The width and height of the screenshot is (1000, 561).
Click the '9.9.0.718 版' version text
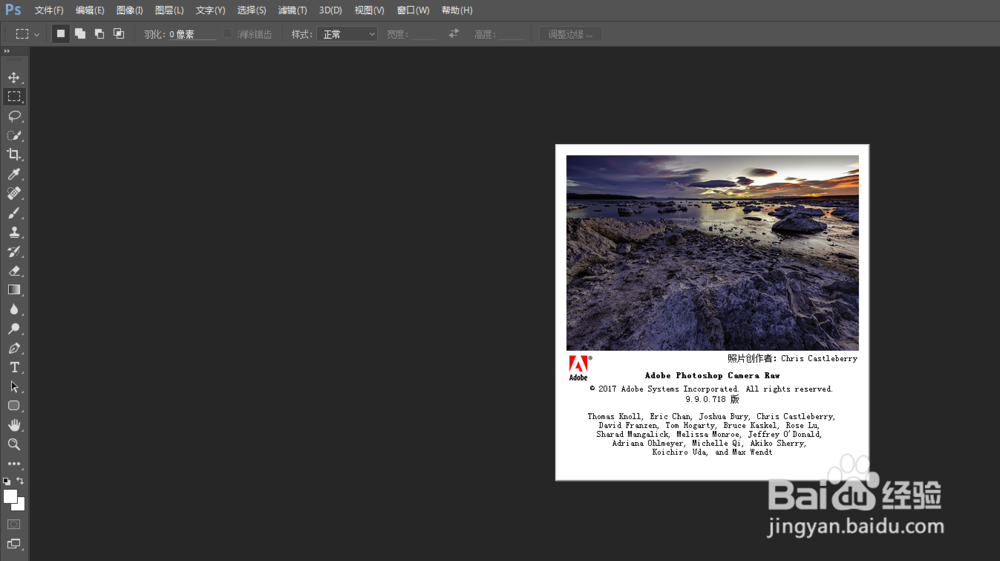point(712,399)
